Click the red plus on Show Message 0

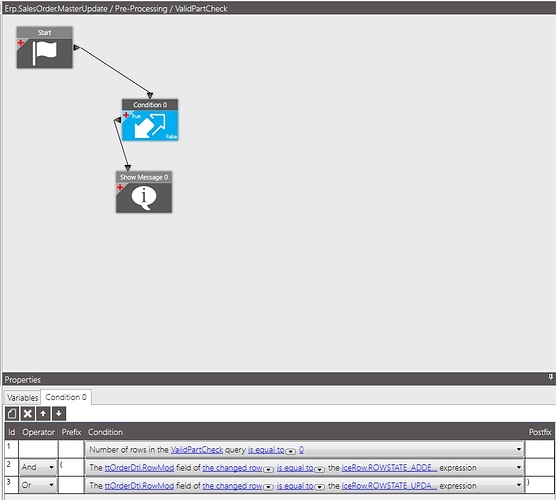(120, 187)
